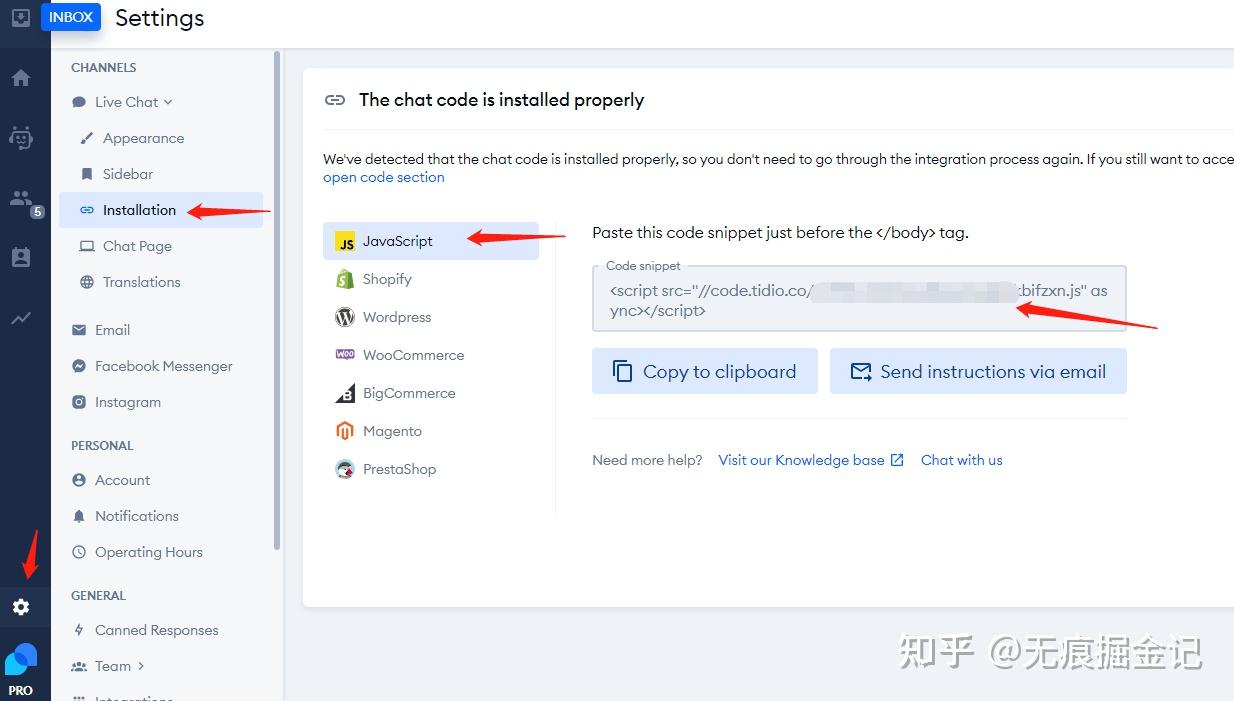Click Send instructions via email button
1234x701 pixels.
pos(978,371)
